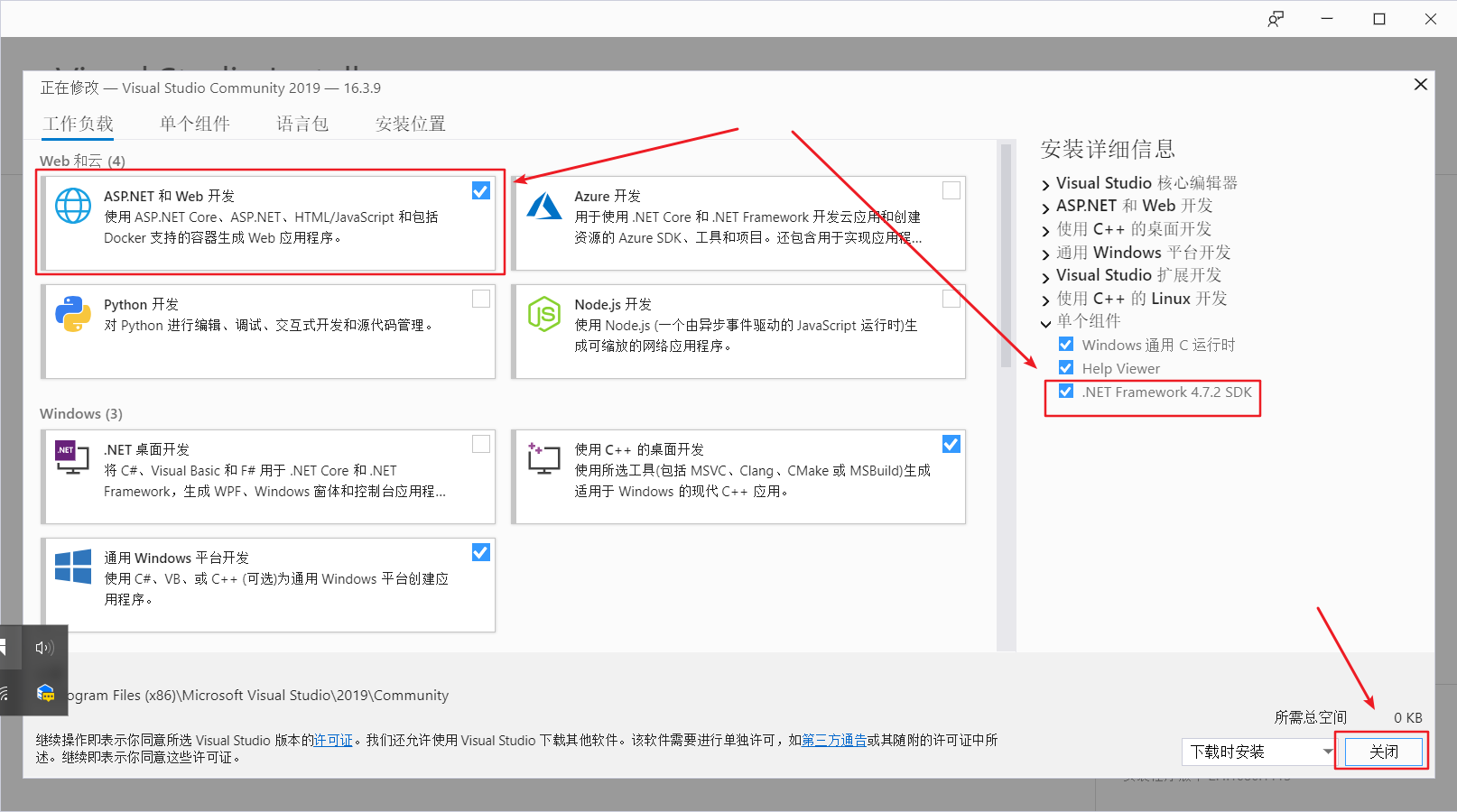The height and width of the screenshot is (812, 1457).
Task: Click the Python logo icon
Action: [x=73, y=314]
